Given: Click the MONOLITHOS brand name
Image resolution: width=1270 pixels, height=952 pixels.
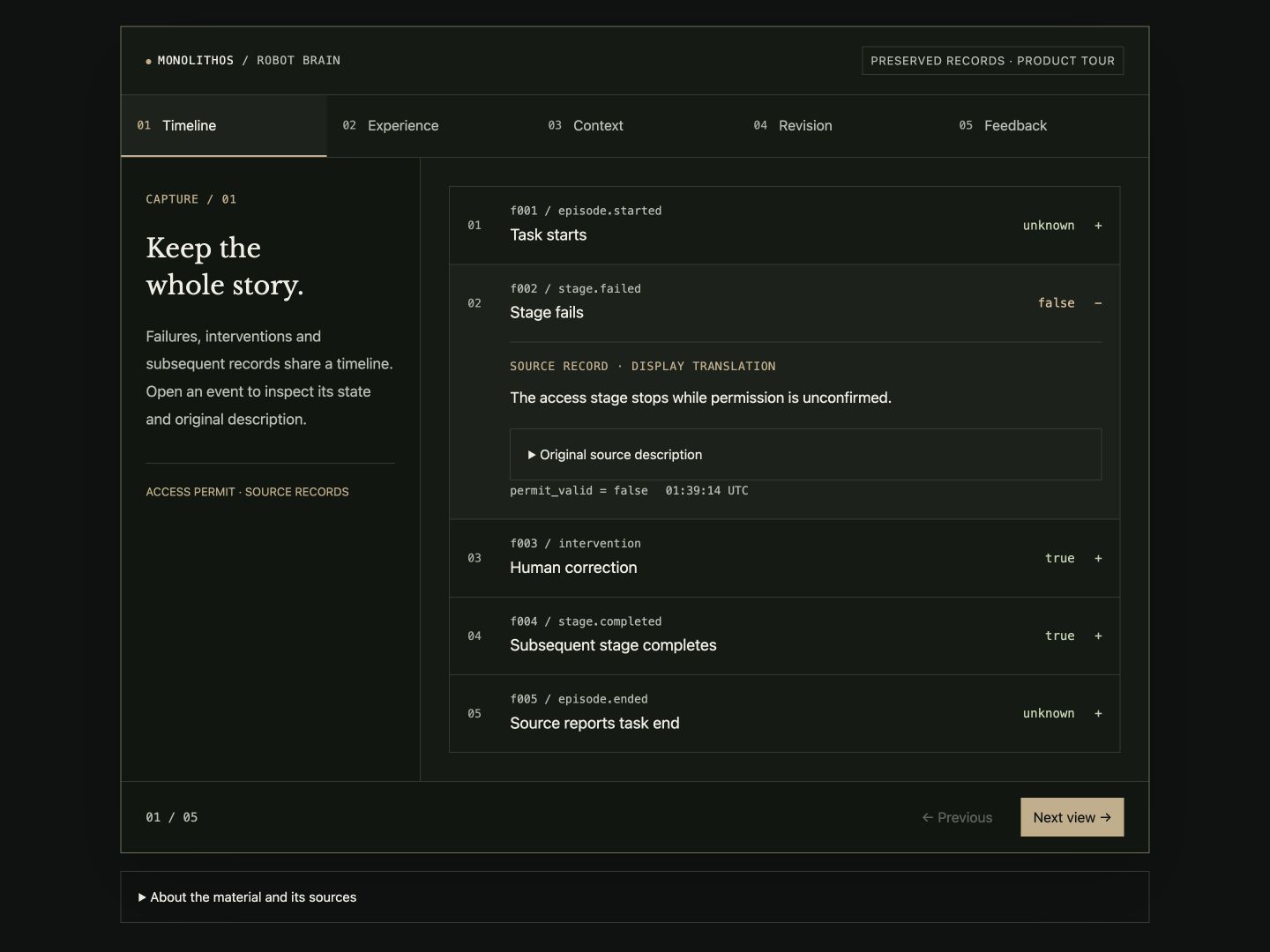Looking at the screenshot, I should click(x=195, y=61).
